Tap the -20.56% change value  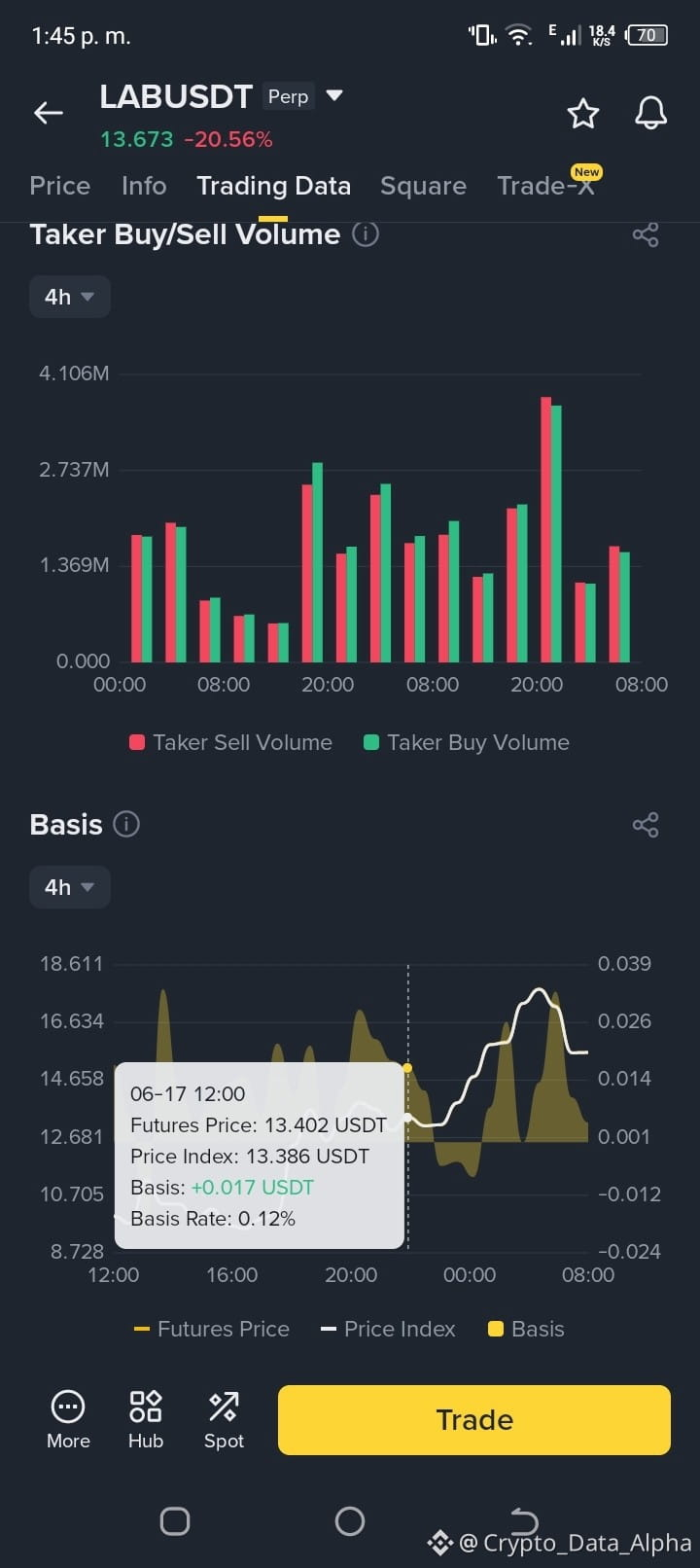point(228,139)
